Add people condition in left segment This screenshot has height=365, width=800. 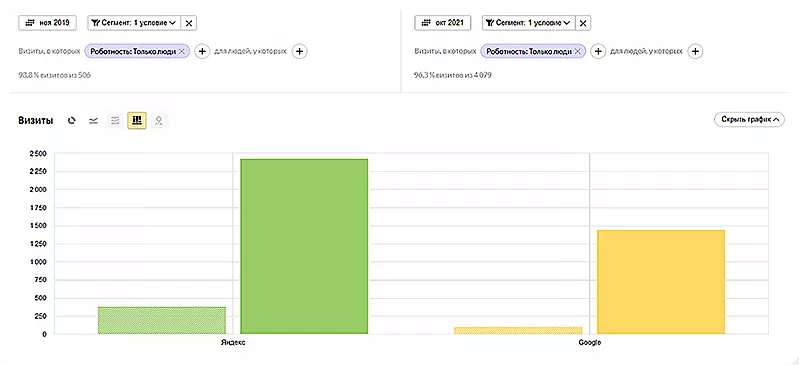pyautogui.click(x=299, y=52)
